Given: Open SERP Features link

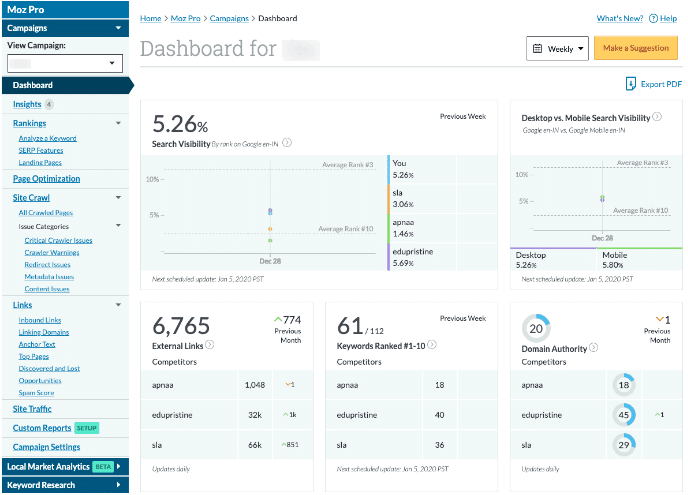Looking at the screenshot, I should tap(41, 151).
